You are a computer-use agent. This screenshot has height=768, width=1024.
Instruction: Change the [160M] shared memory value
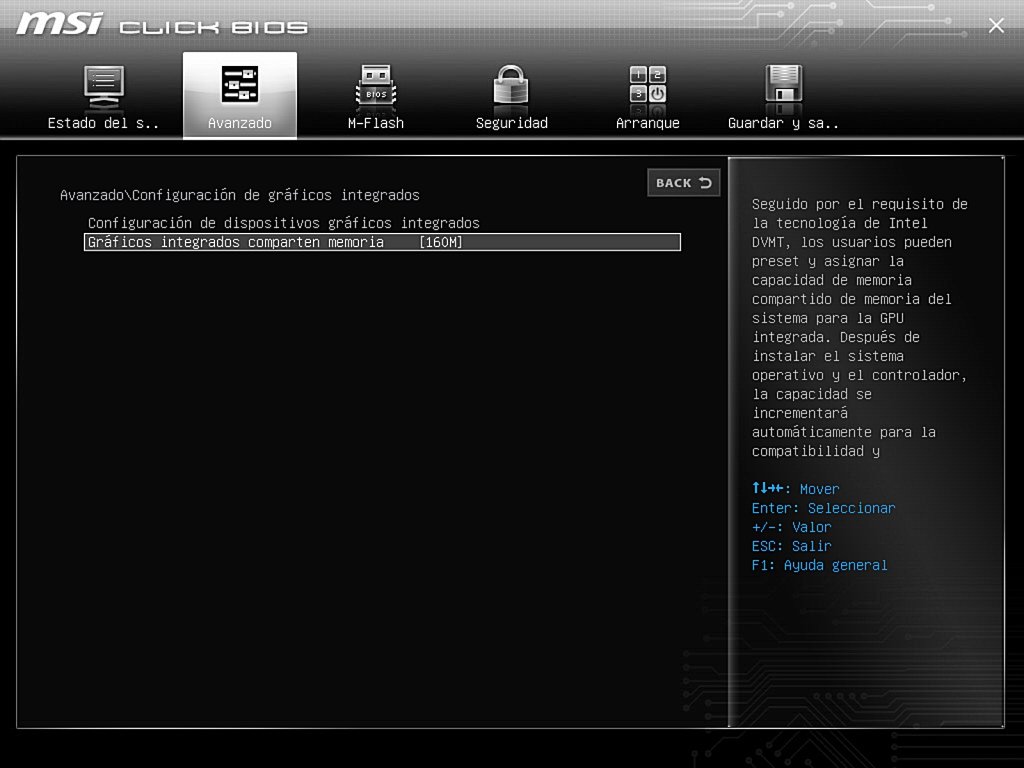tap(441, 242)
